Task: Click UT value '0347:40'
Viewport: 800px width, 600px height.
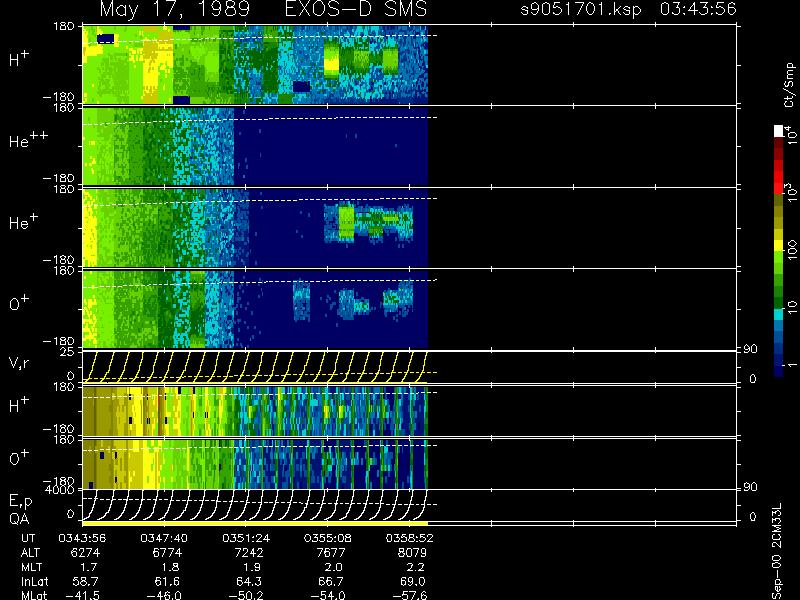Action: [164, 538]
